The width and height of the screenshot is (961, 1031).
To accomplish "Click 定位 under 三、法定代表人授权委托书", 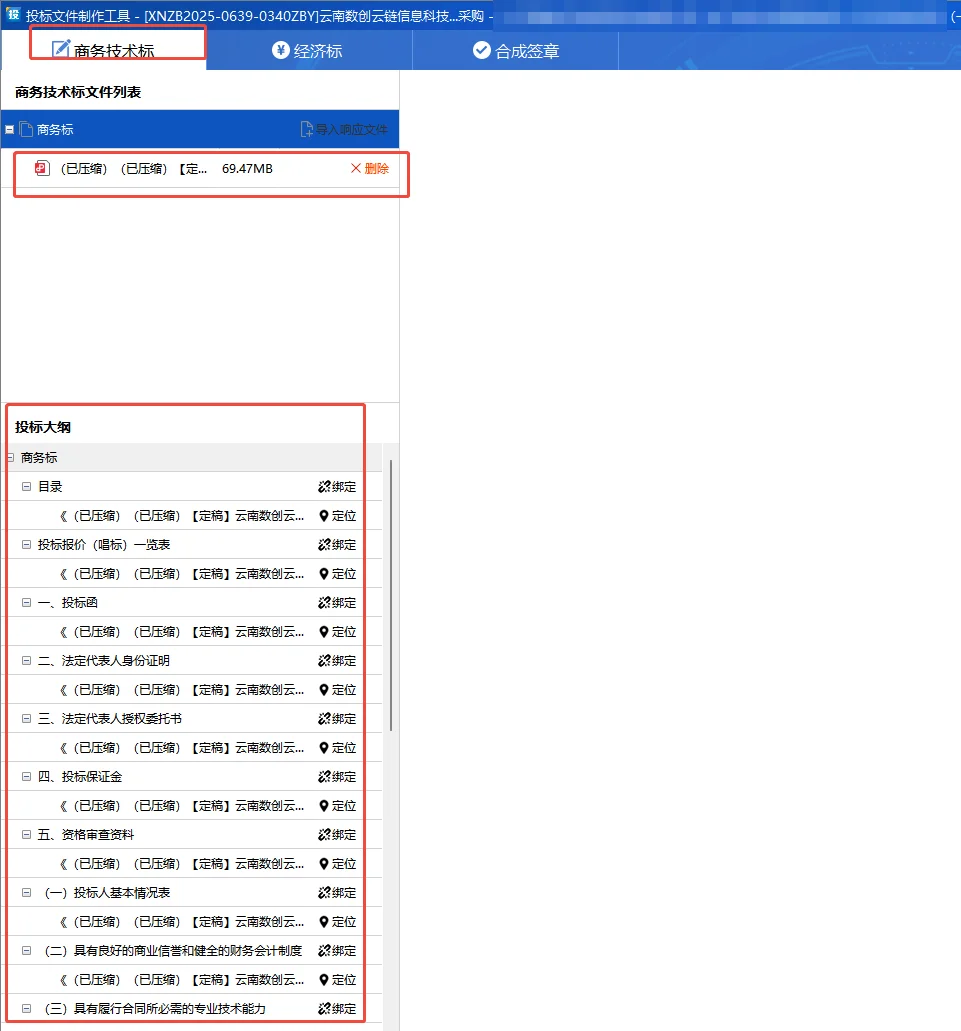I will click(x=337, y=747).
